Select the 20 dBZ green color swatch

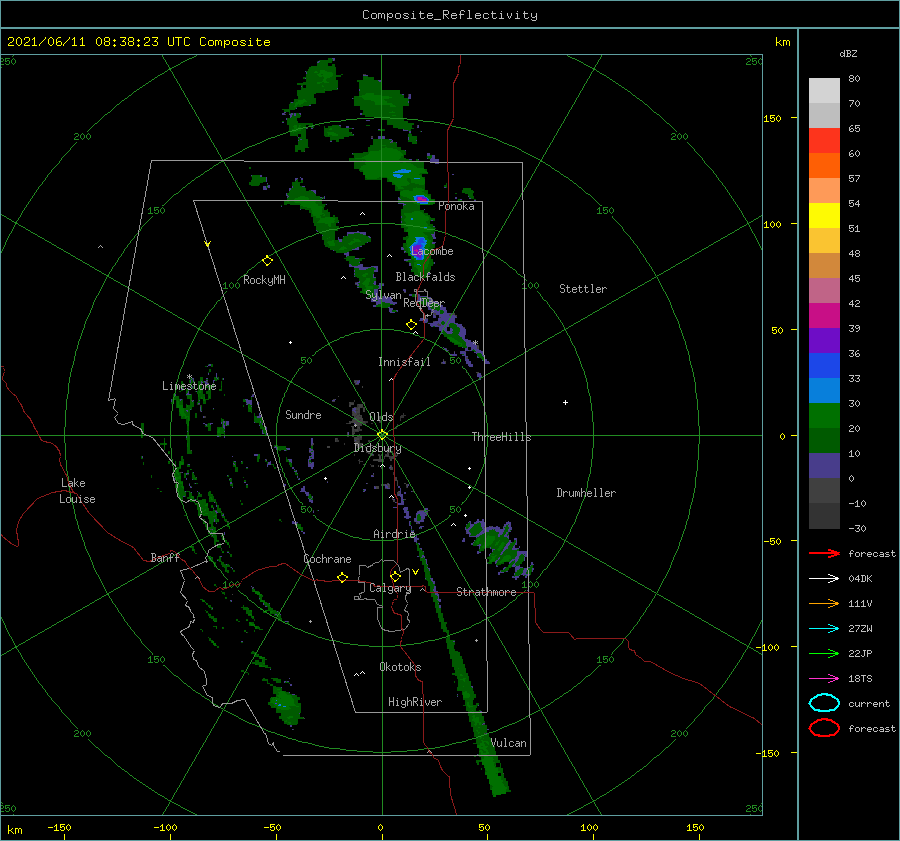[x=824, y=416]
